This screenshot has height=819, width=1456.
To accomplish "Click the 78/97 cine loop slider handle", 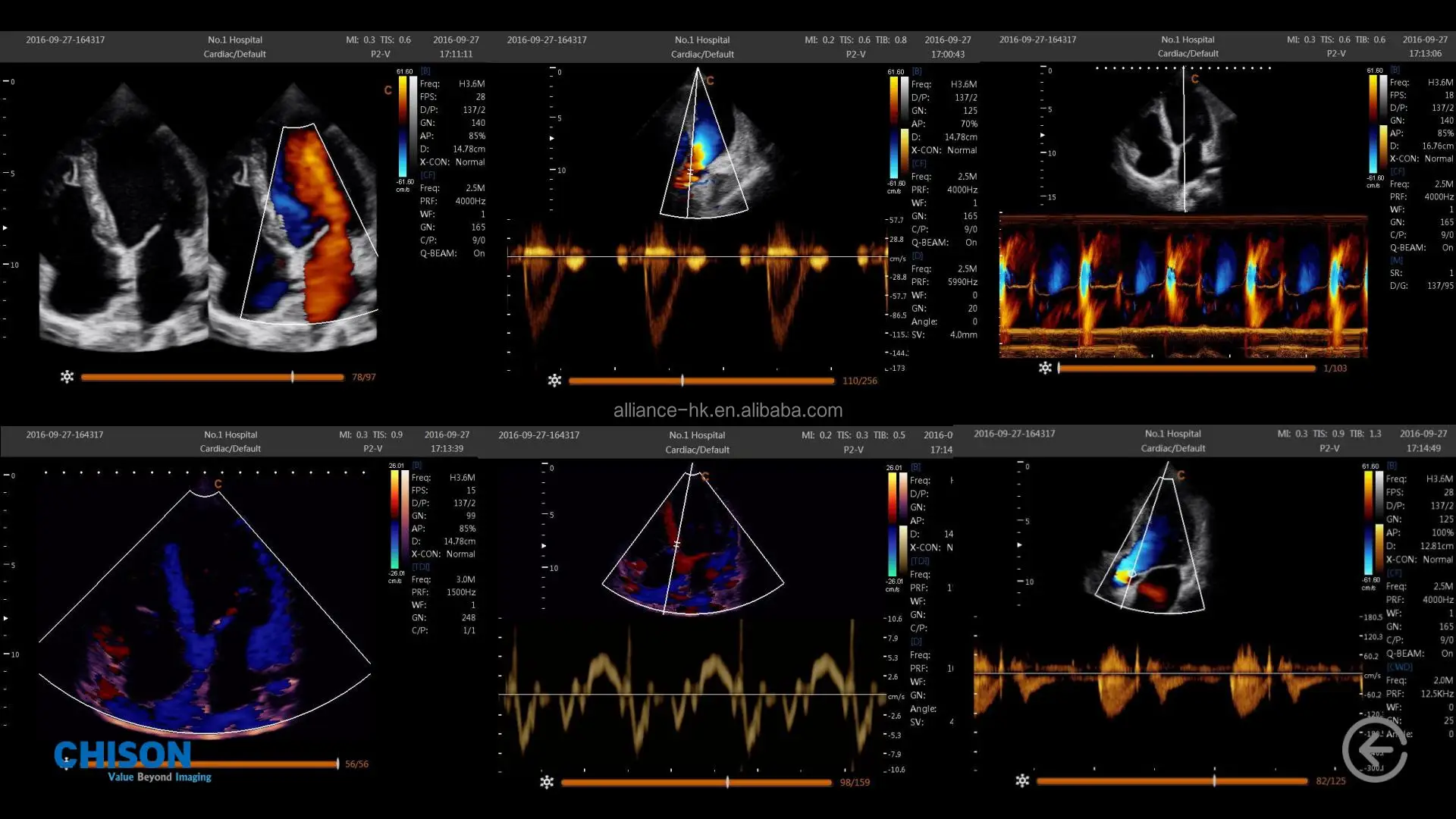I will click(293, 377).
